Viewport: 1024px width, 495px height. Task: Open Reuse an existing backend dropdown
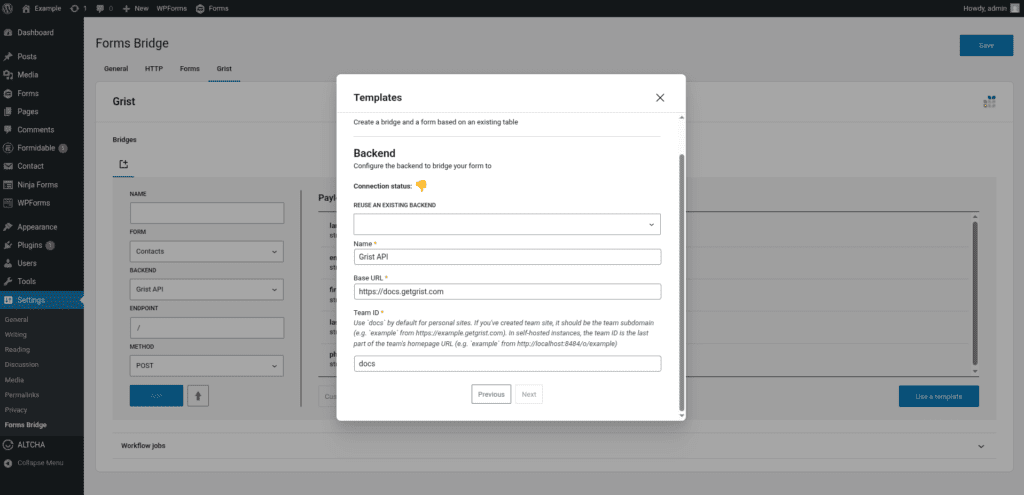[507, 224]
